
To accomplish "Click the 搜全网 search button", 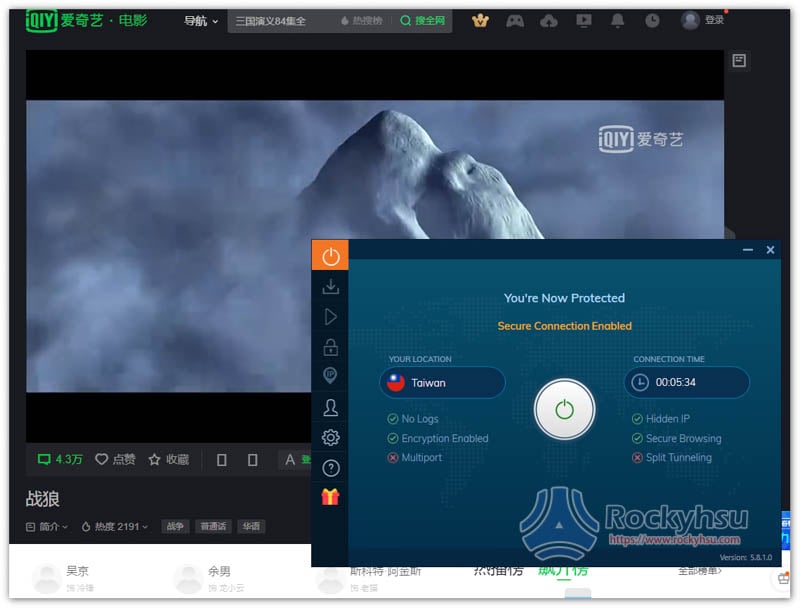I will [x=422, y=21].
